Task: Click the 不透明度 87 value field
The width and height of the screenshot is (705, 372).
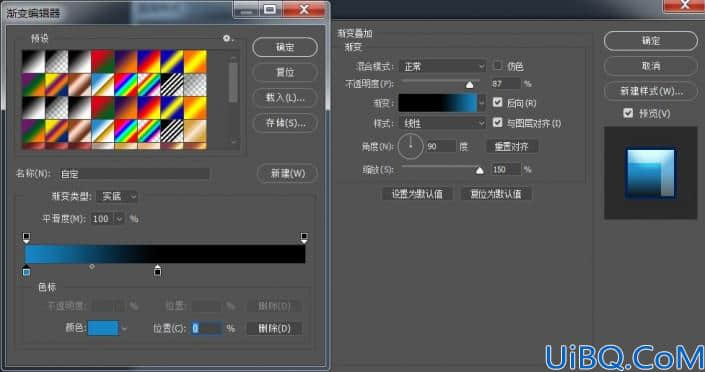Action: [x=505, y=84]
